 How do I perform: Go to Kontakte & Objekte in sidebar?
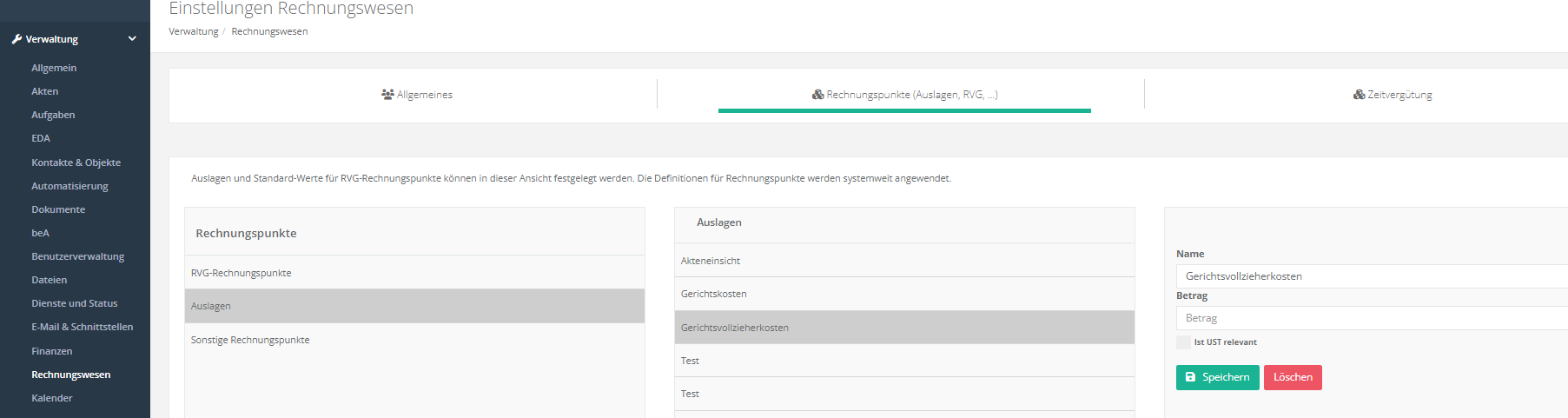[x=76, y=163]
